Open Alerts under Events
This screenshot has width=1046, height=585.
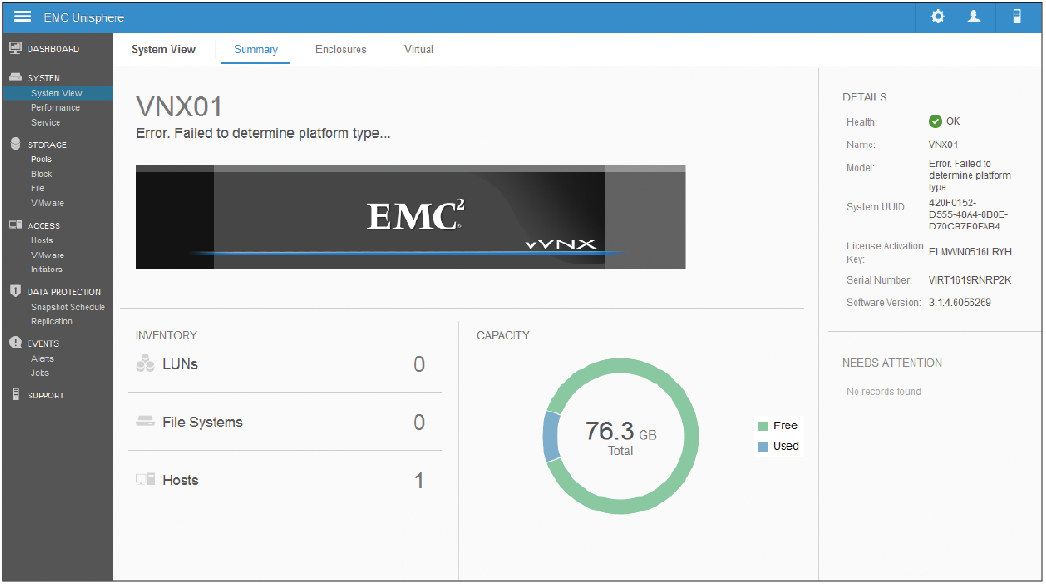42,359
